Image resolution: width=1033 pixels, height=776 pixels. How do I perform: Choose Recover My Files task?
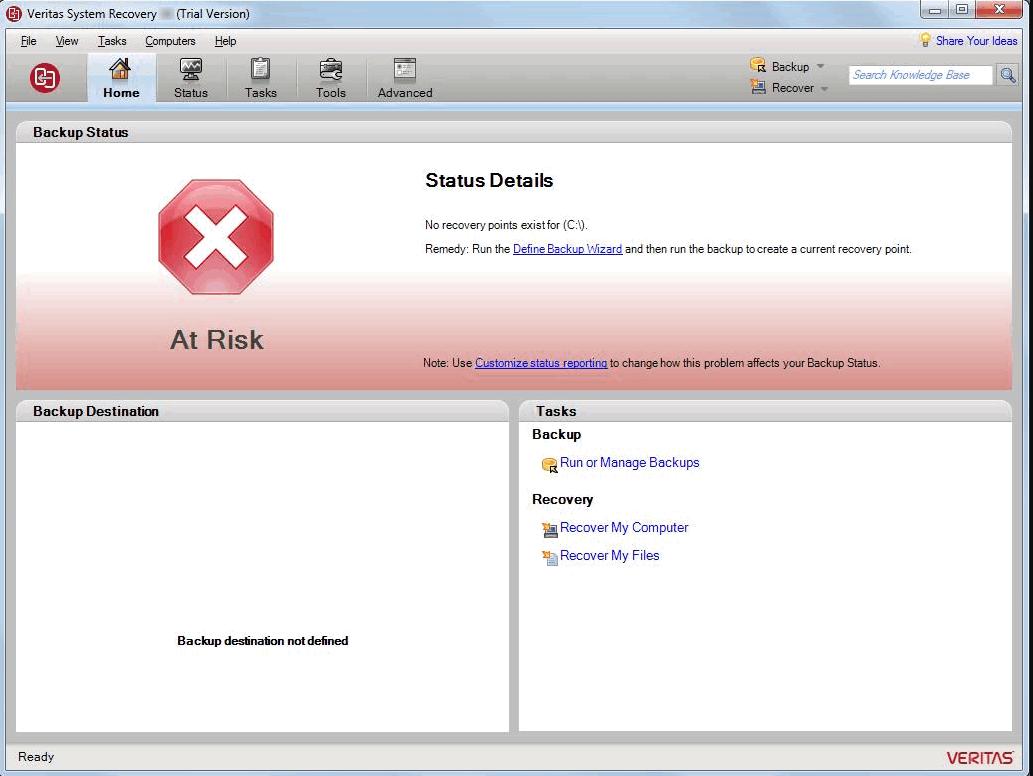pyautogui.click(x=609, y=556)
